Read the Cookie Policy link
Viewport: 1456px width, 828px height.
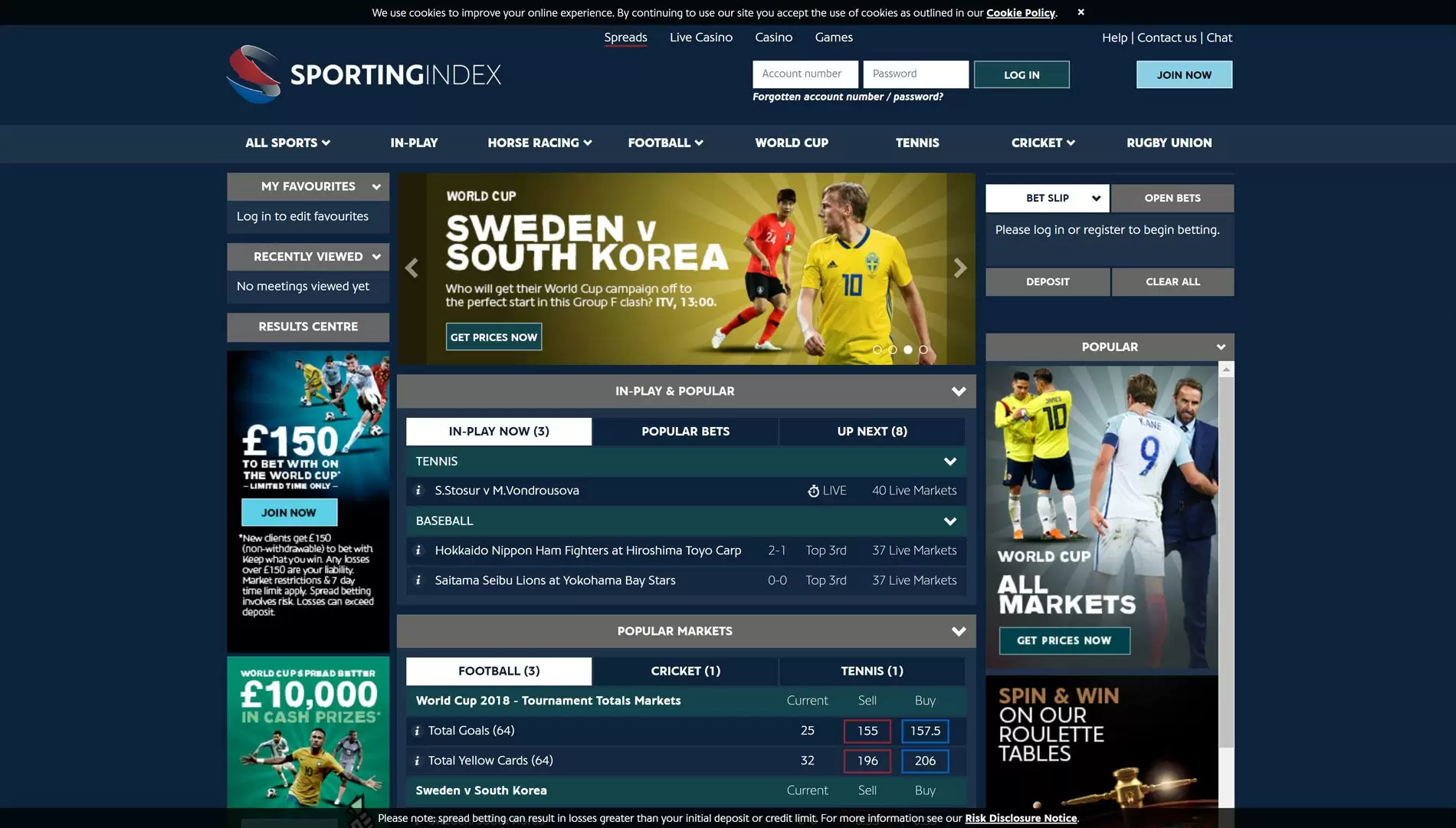coord(1021,13)
